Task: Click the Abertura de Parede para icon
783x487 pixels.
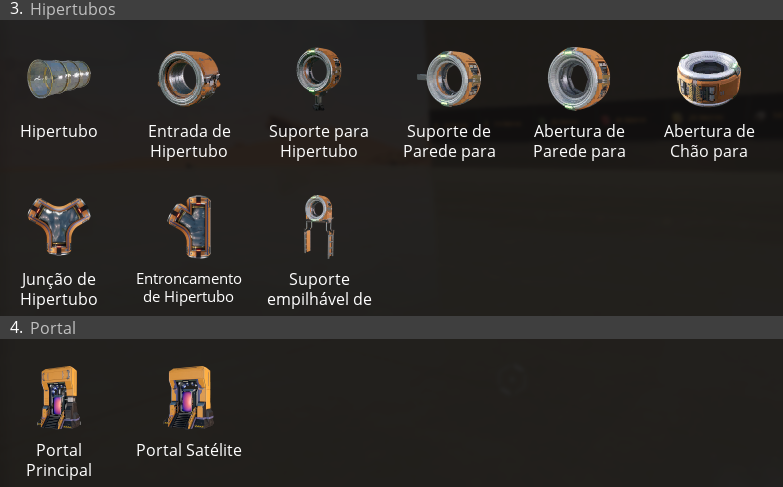Action: 579,77
